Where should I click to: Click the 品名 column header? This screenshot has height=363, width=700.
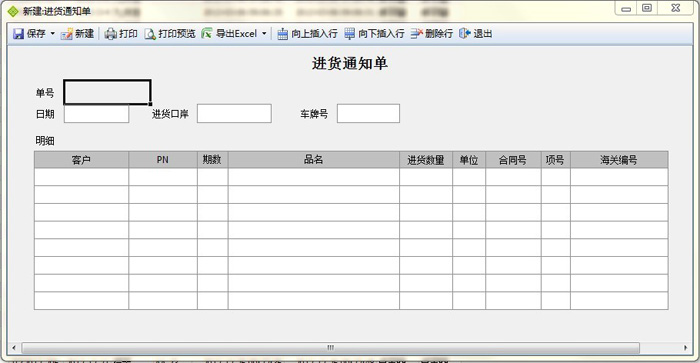click(313, 160)
